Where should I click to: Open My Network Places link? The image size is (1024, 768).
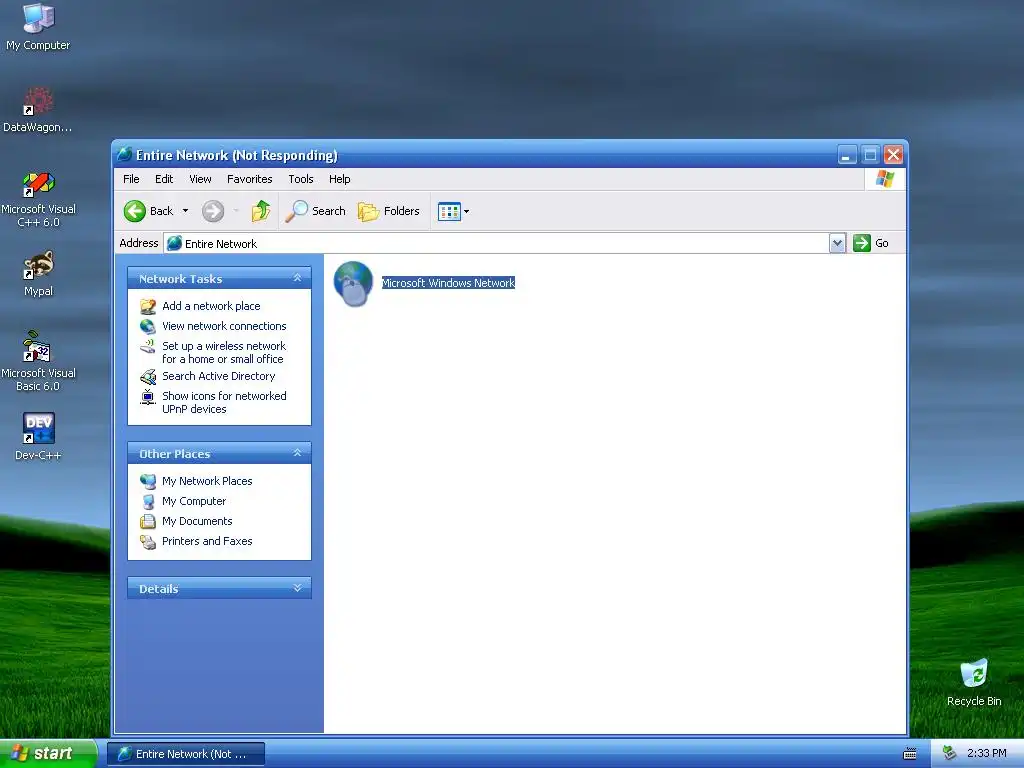(x=207, y=481)
